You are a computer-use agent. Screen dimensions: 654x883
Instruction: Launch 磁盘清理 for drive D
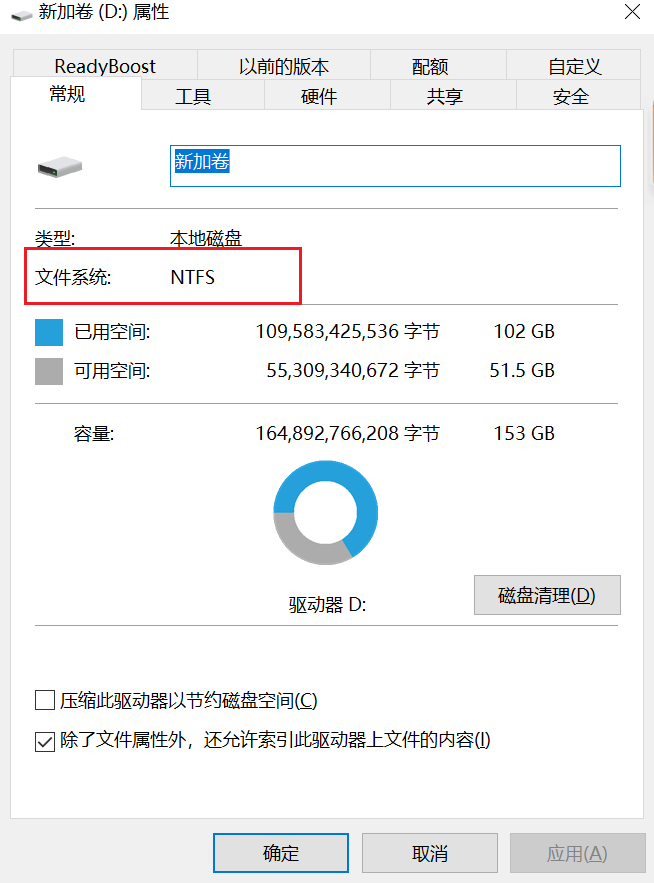point(547,595)
